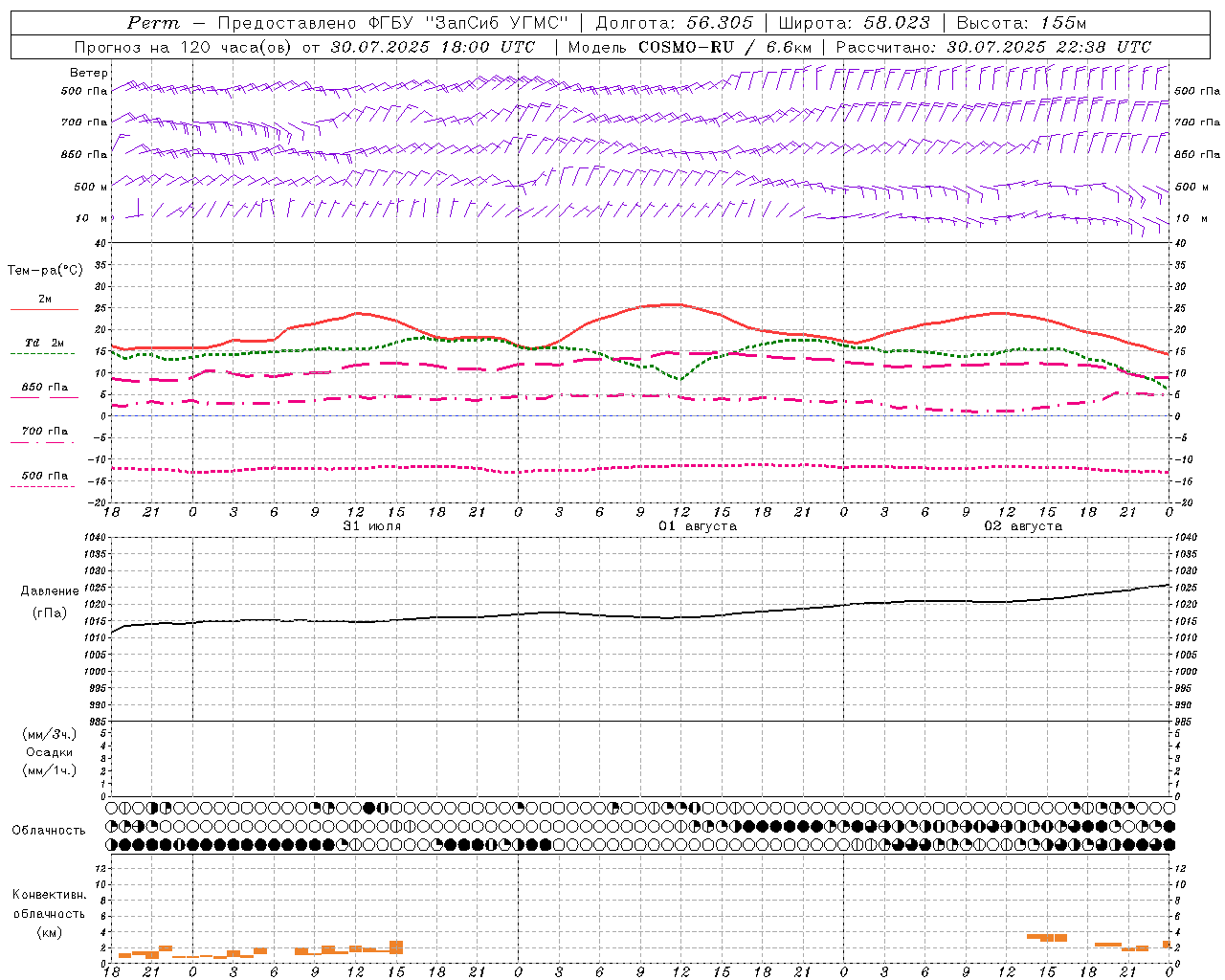The height and width of the screenshot is (980, 1225).
Task: Select forecast start time 30.07.2025 18:00 UTC
Action: (x=432, y=47)
